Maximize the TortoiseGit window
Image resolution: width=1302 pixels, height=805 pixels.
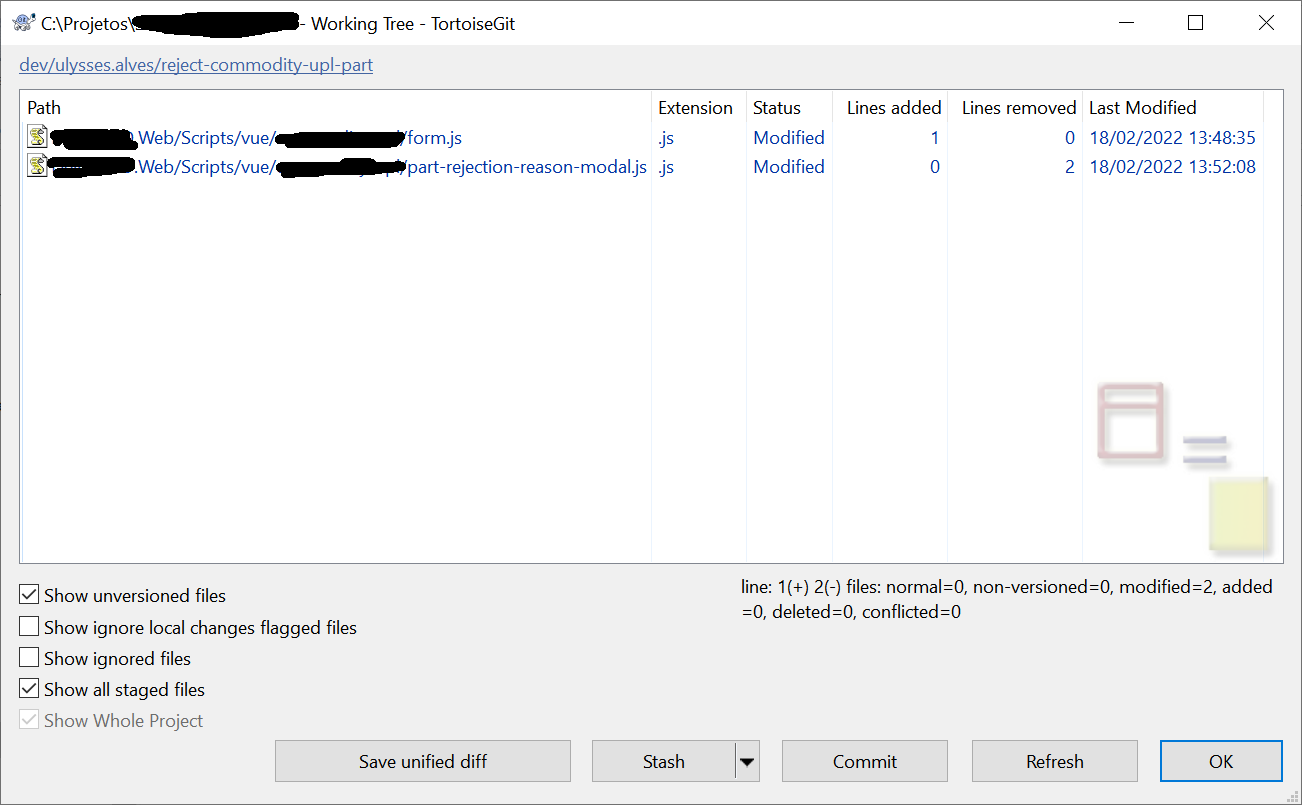click(1195, 23)
